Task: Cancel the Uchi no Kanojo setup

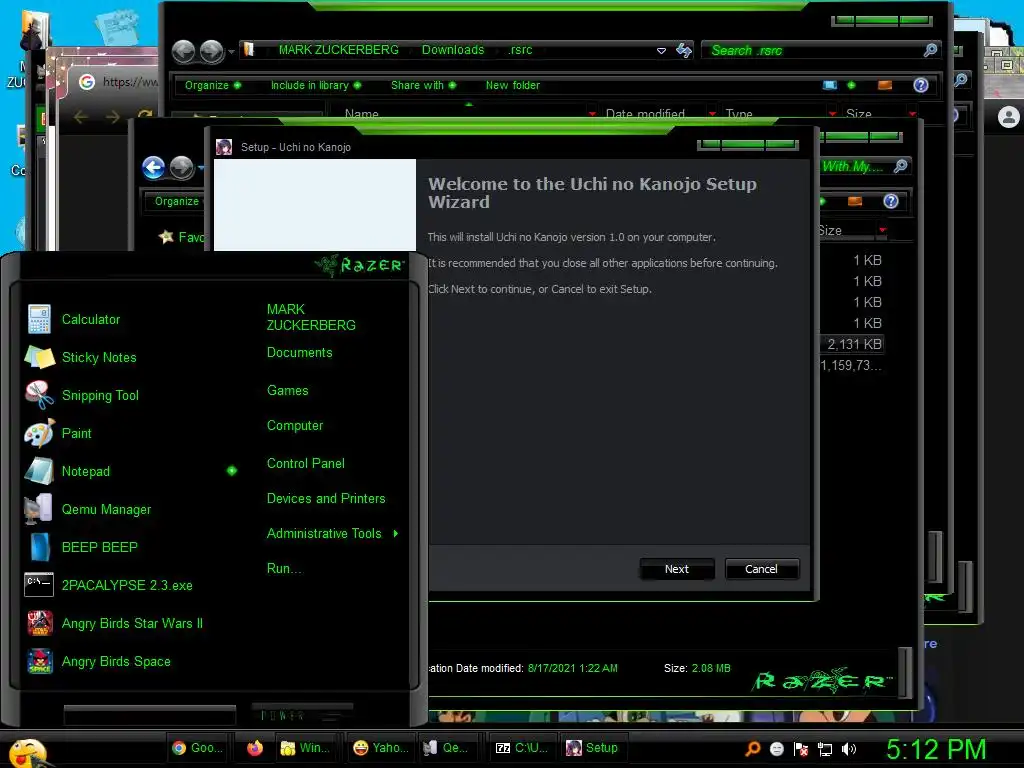Action: pos(761,569)
